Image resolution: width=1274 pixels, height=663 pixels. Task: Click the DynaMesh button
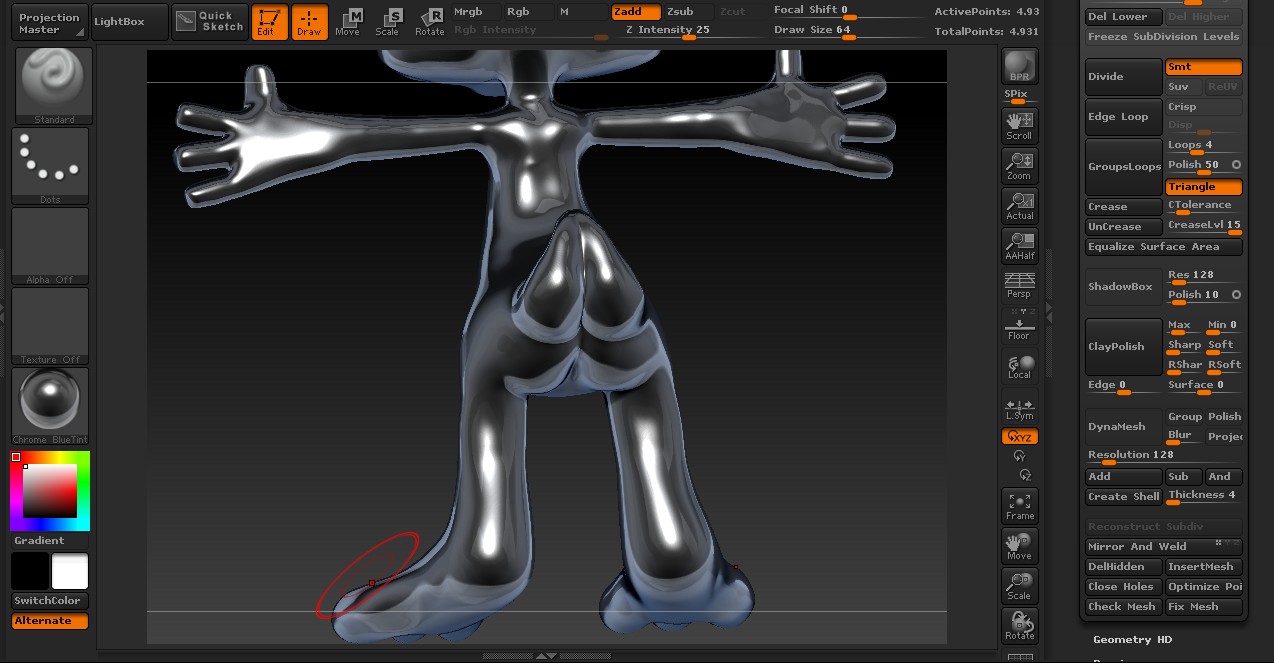click(x=1123, y=427)
